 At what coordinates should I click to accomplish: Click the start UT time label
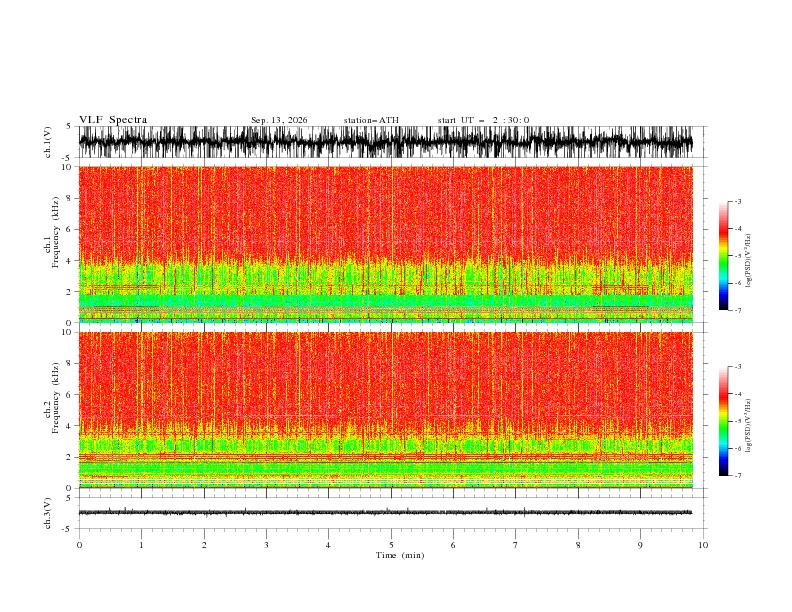click(x=483, y=120)
